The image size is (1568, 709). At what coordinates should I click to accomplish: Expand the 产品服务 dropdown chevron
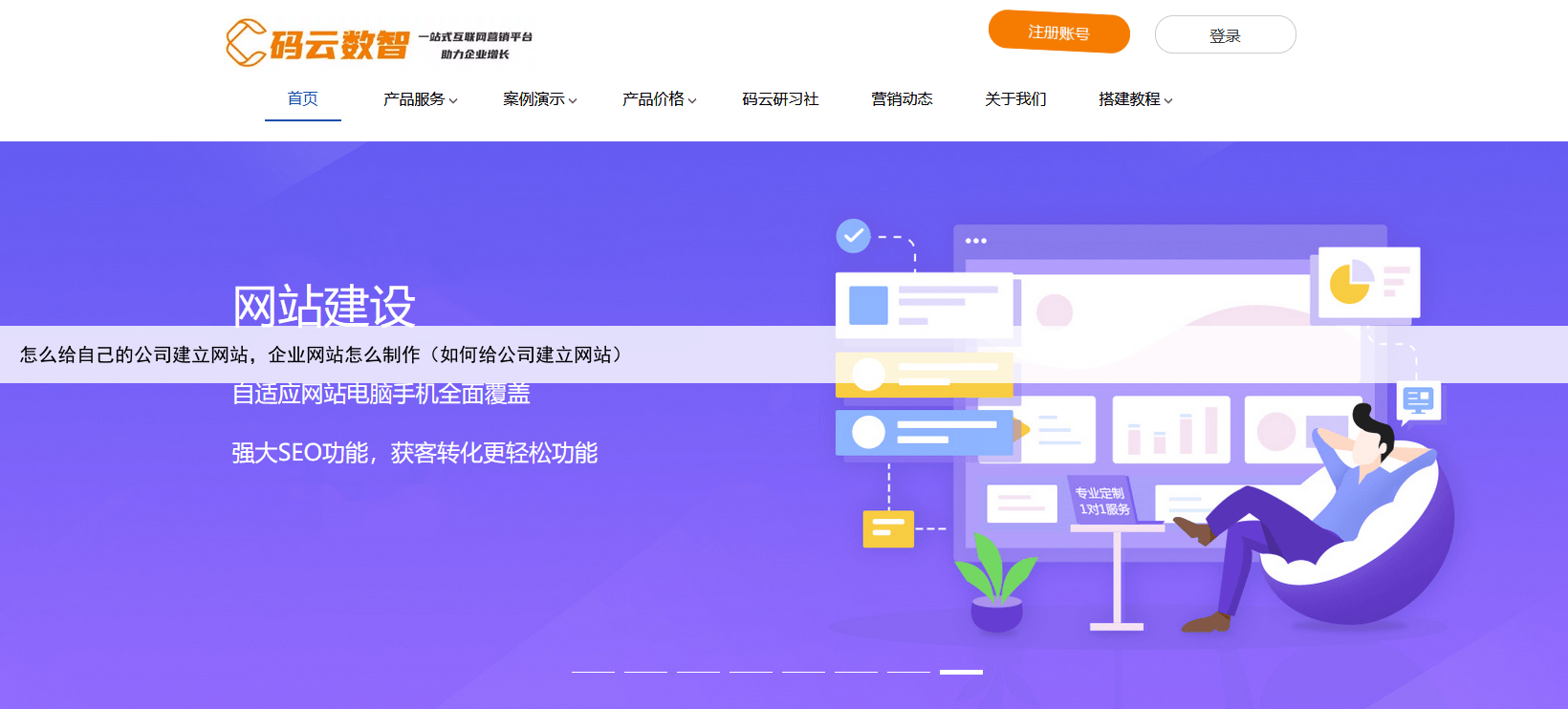(453, 100)
